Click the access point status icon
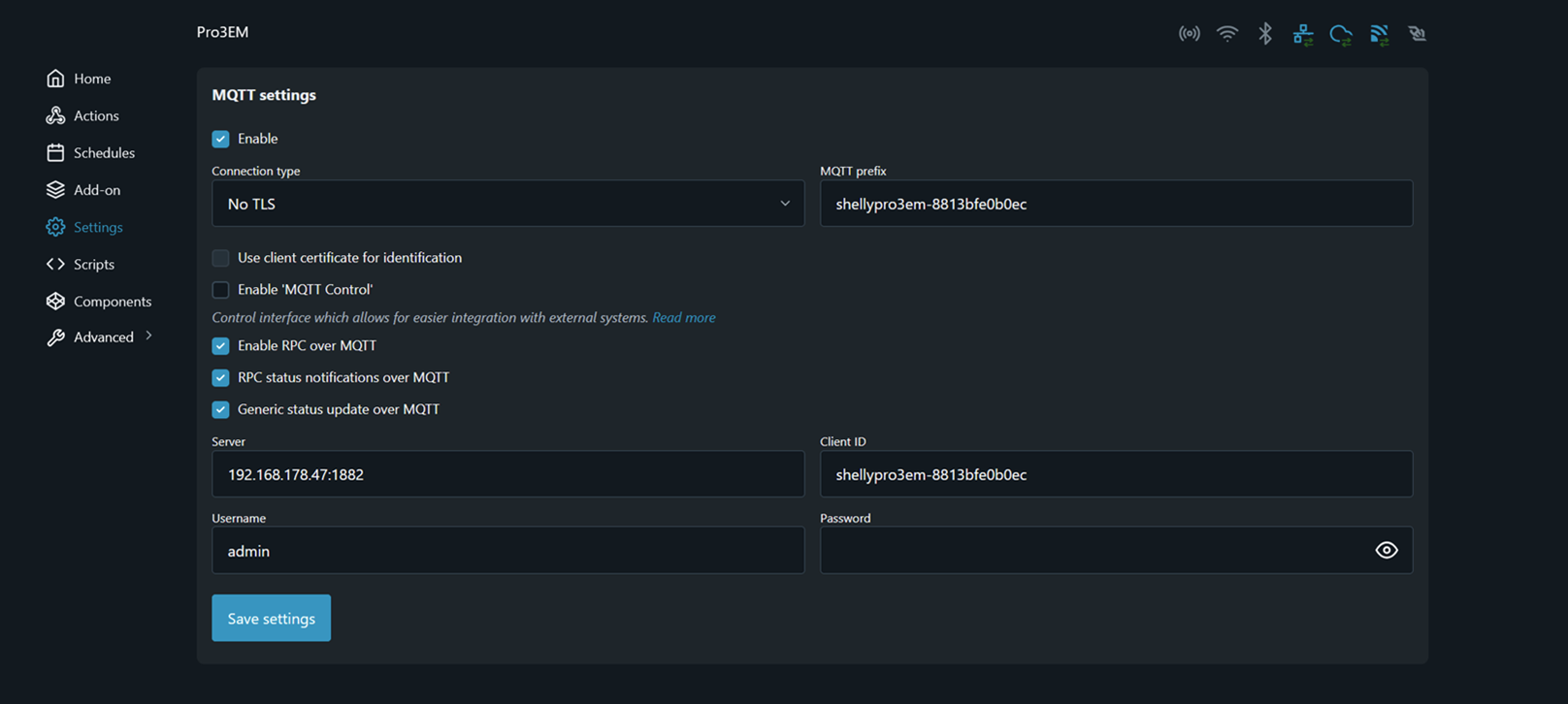This screenshot has height=704, width=1568. pyautogui.click(x=1189, y=34)
